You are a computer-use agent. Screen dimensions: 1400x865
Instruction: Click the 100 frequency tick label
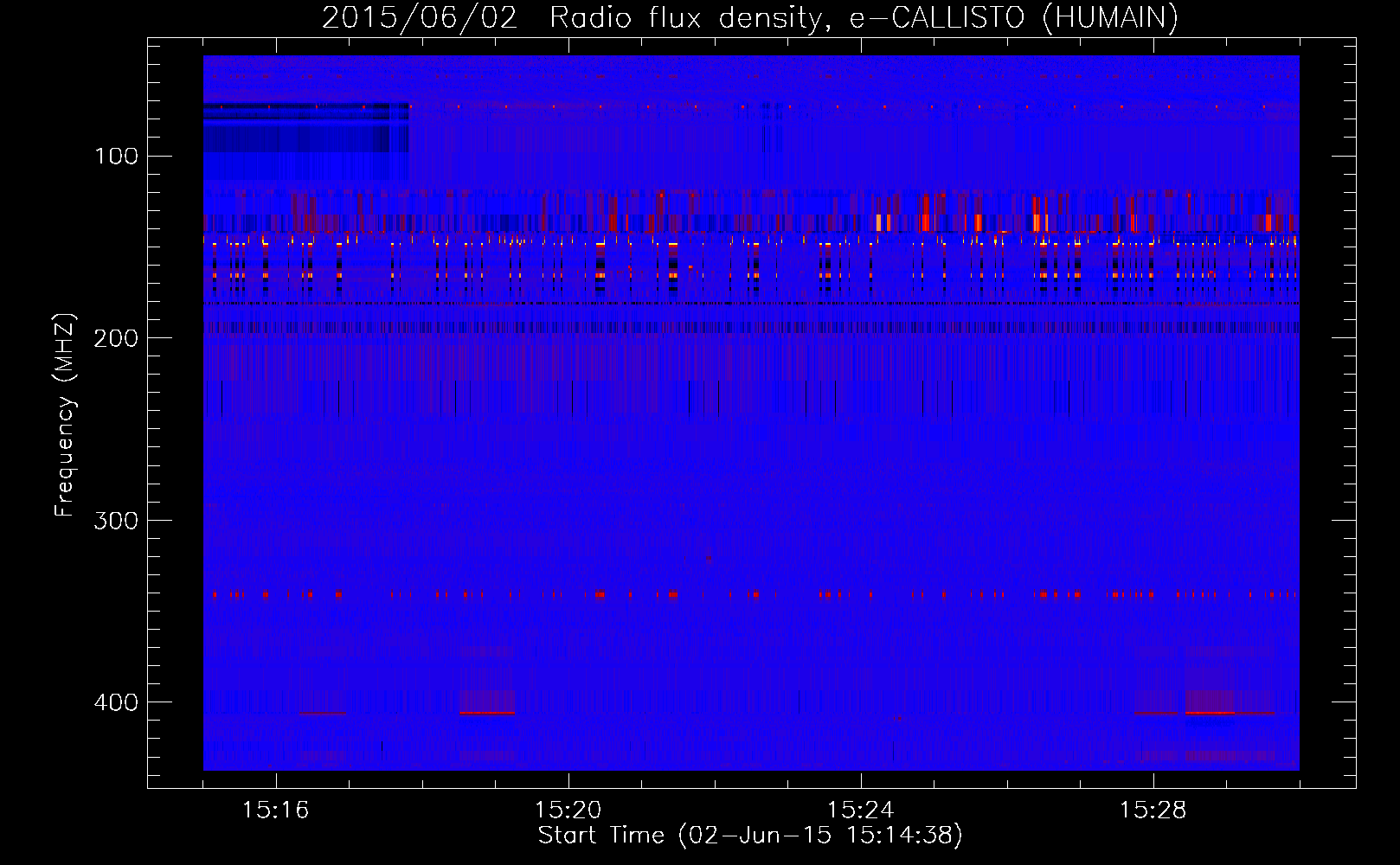[116, 156]
